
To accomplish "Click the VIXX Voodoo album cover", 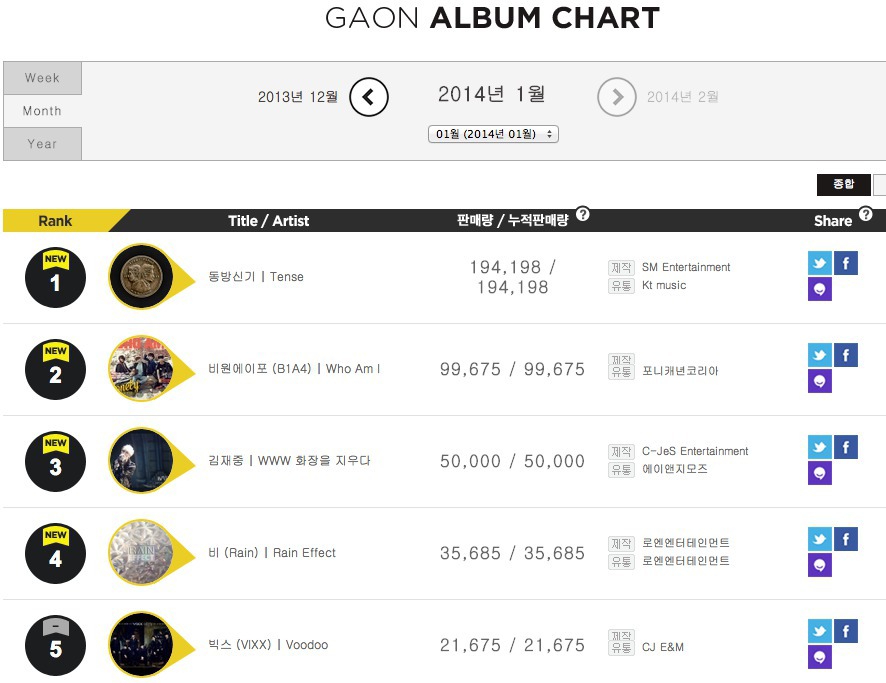I will [x=141, y=645].
